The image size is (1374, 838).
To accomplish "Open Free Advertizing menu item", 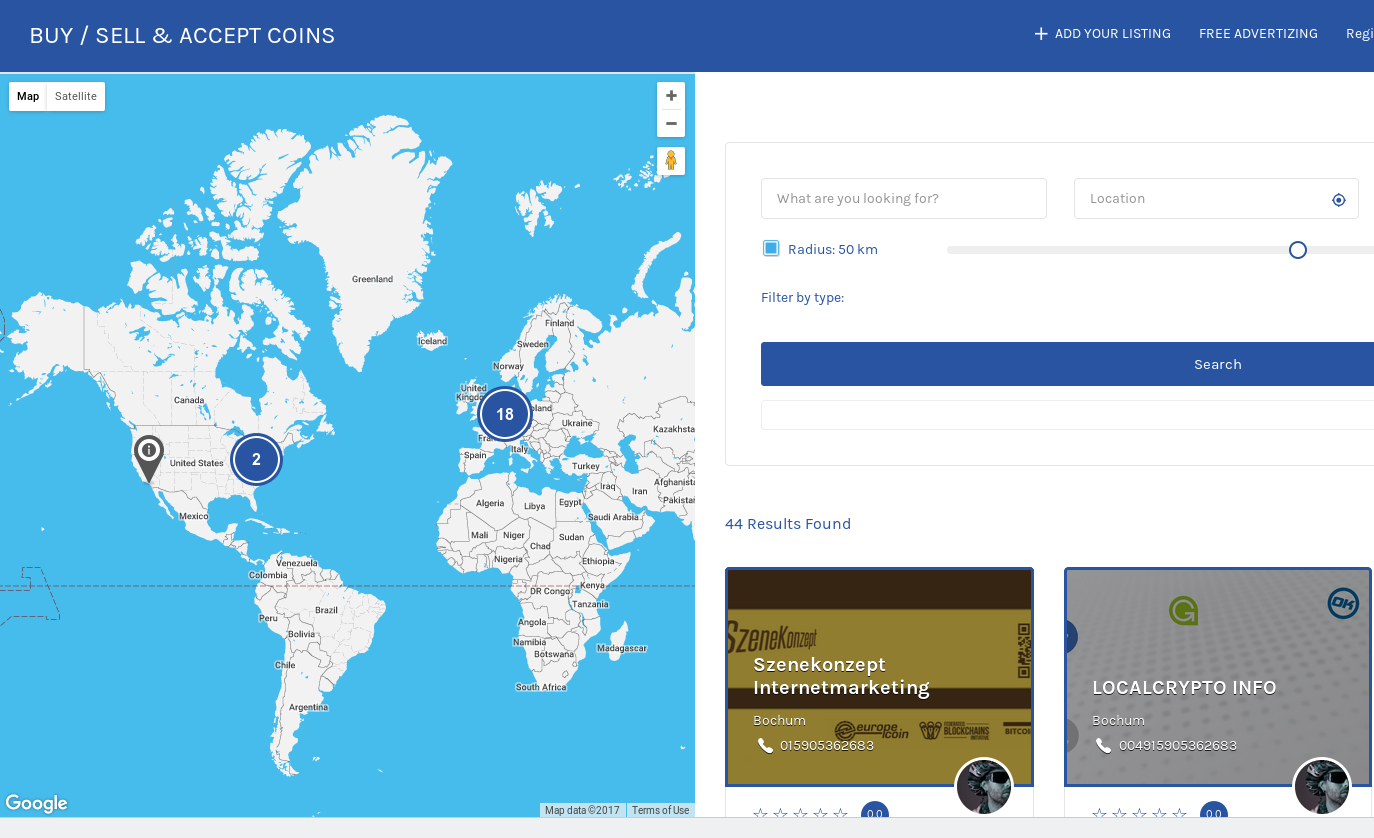I will 1258,34.
